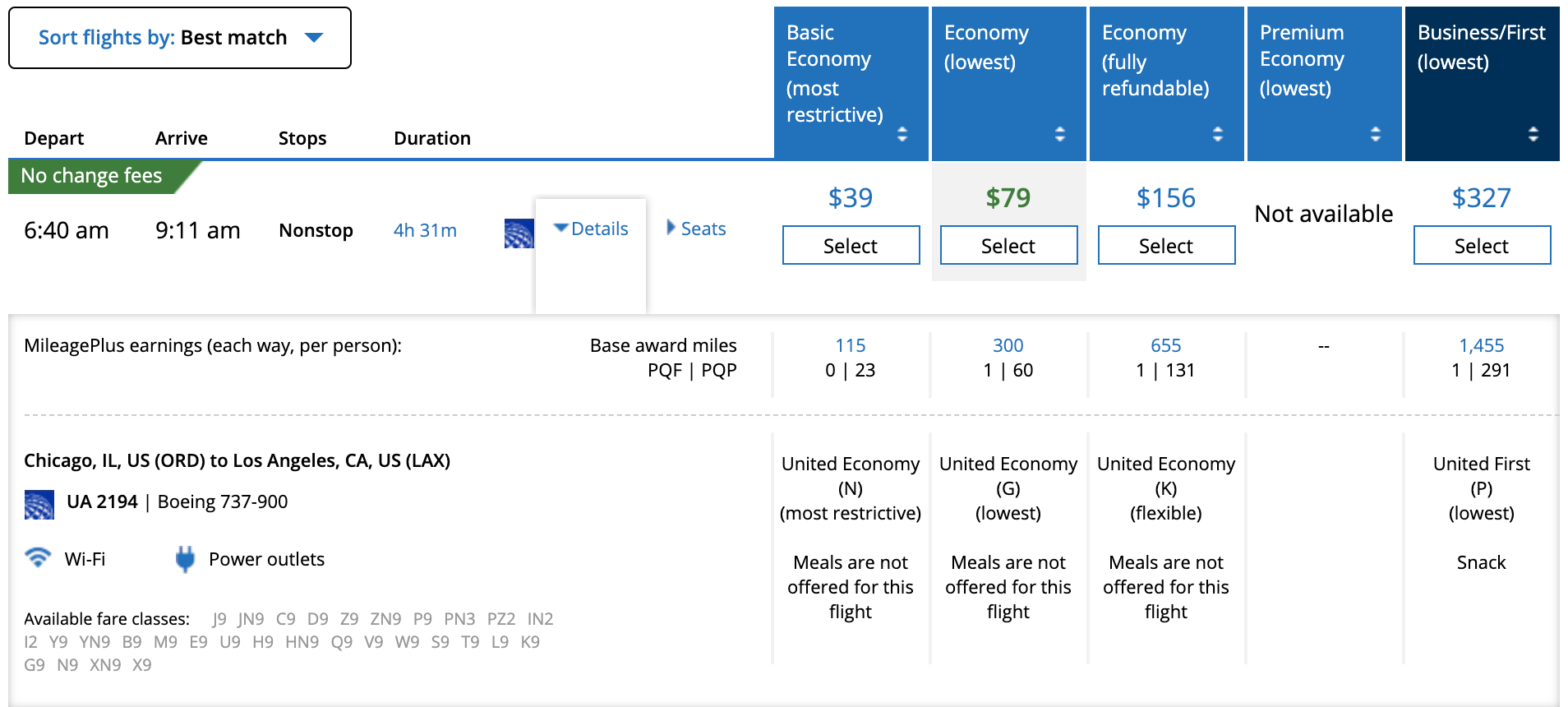Select the $79 Economy fare
This screenshot has height=707, width=1568.
coord(1008,245)
